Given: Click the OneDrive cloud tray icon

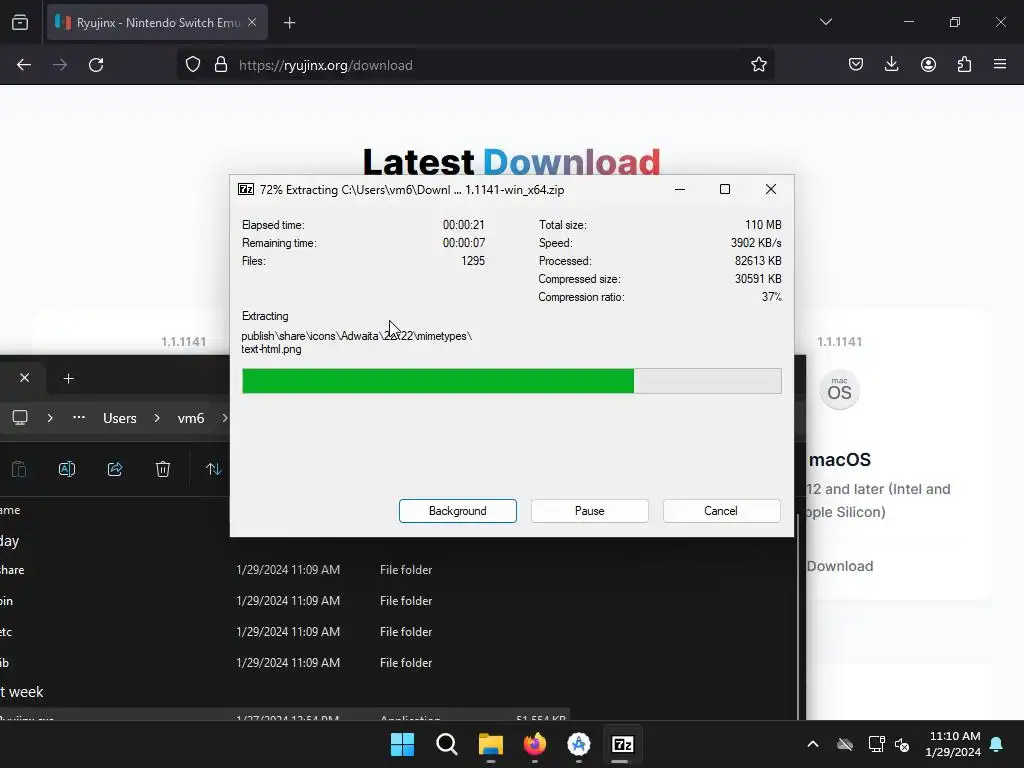Looking at the screenshot, I should coord(845,744).
